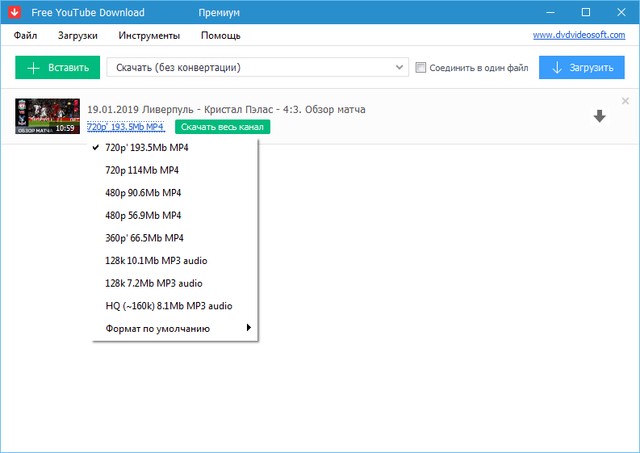Click the Free YouTube Download app icon
The image size is (640, 453).
point(12,12)
